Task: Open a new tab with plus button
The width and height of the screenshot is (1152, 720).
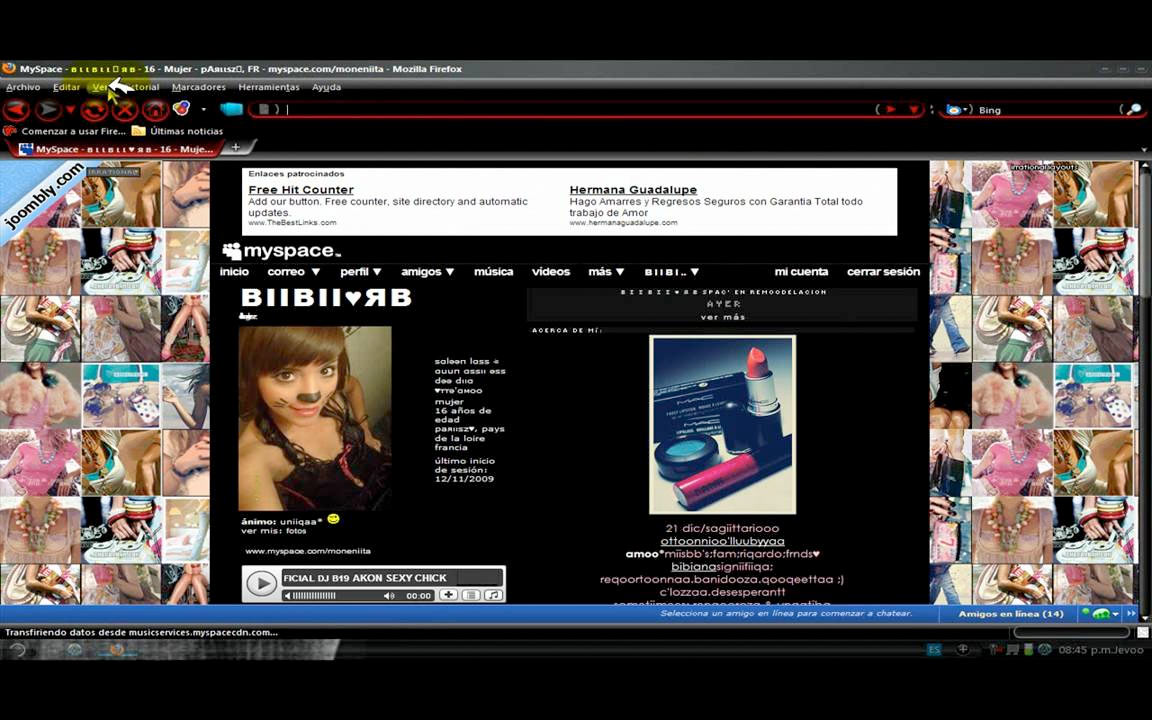Action: click(236, 147)
